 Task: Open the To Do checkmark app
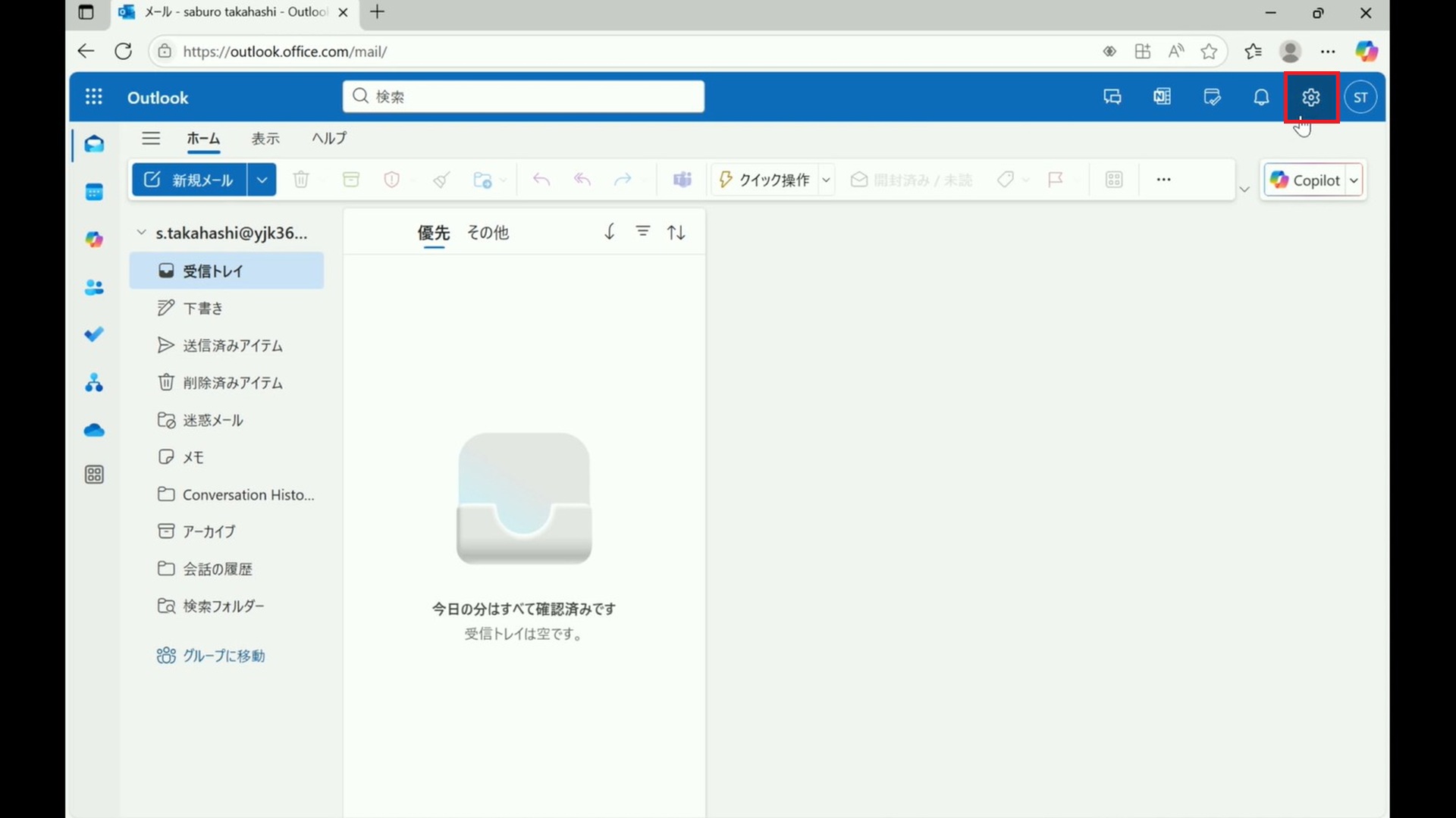click(x=94, y=334)
